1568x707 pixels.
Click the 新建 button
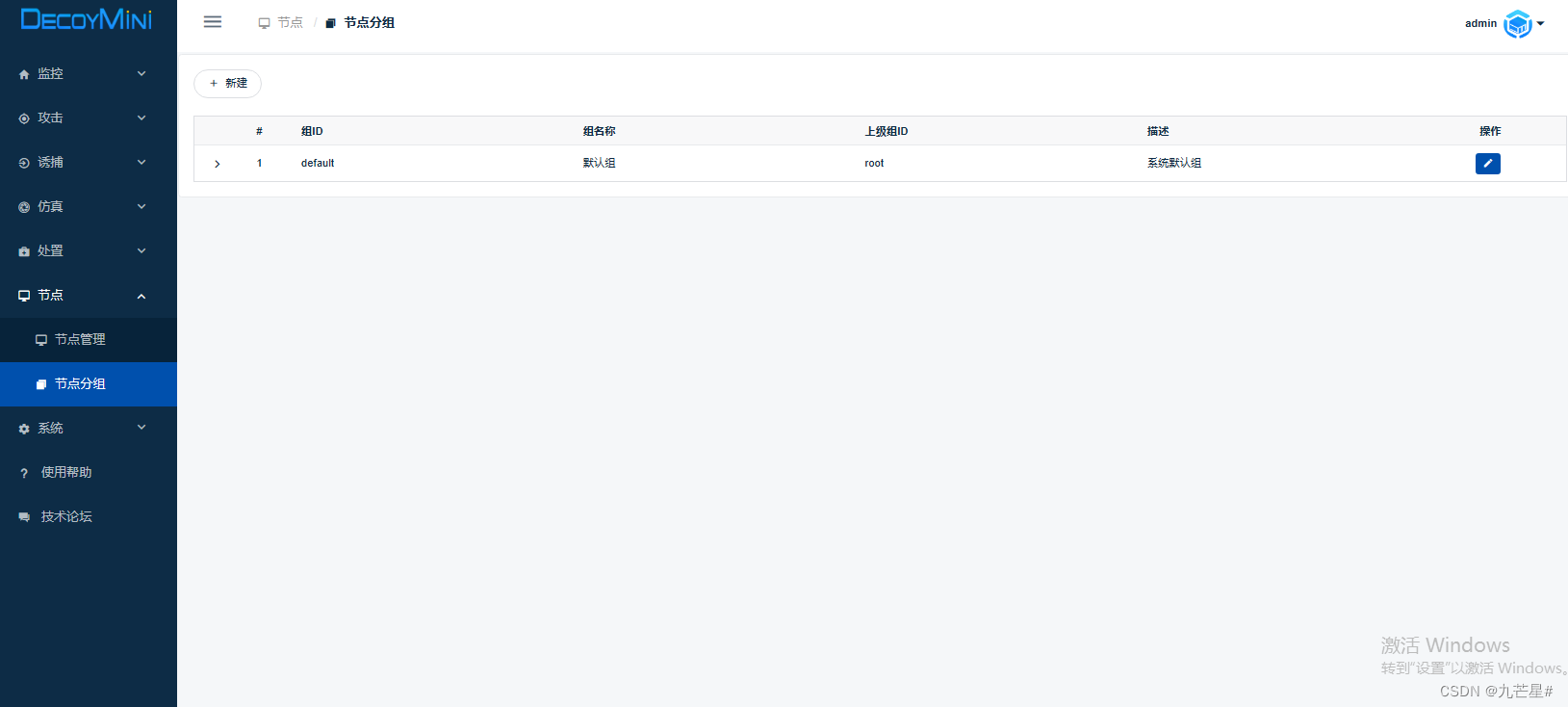click(228, 83)
